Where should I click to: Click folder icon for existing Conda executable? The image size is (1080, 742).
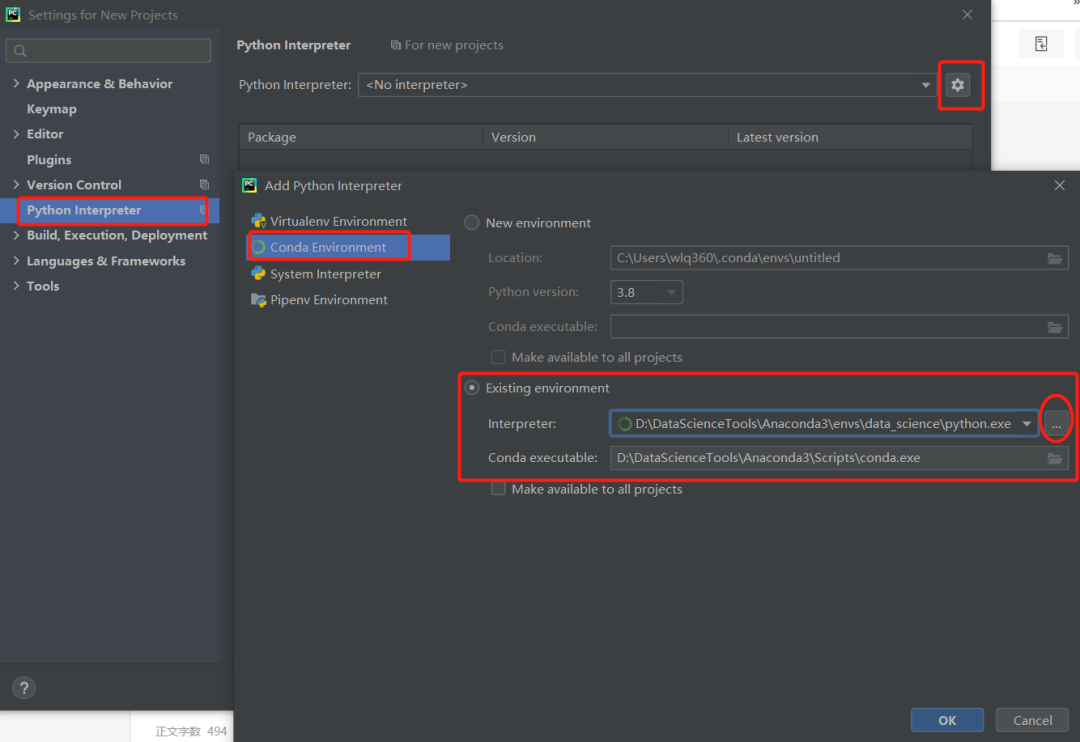click(x=1054, y=458)
